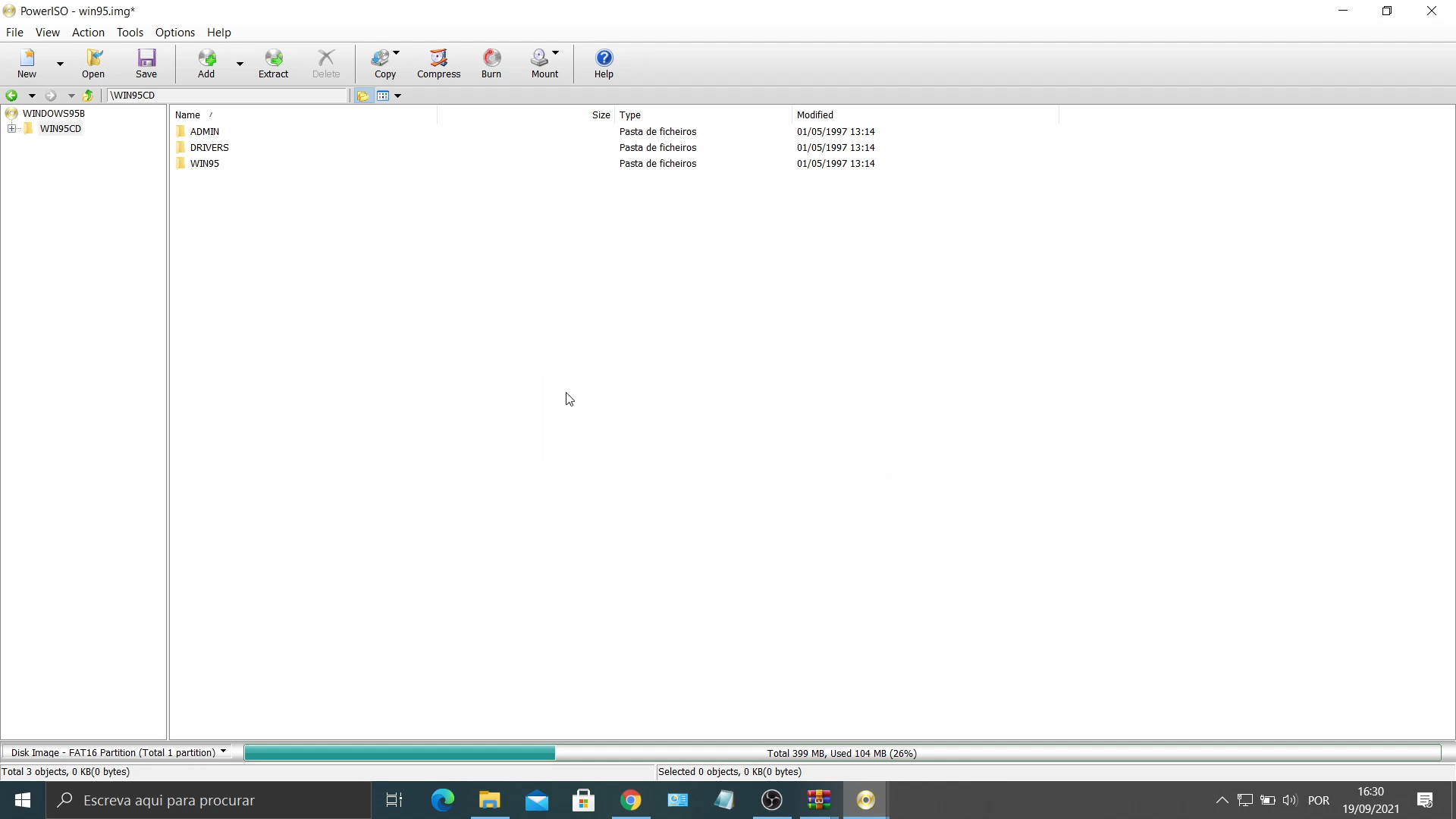Open the view mode dropdown arrow
This screenshot has width=1456, height=819.
[x=397, y=96]
